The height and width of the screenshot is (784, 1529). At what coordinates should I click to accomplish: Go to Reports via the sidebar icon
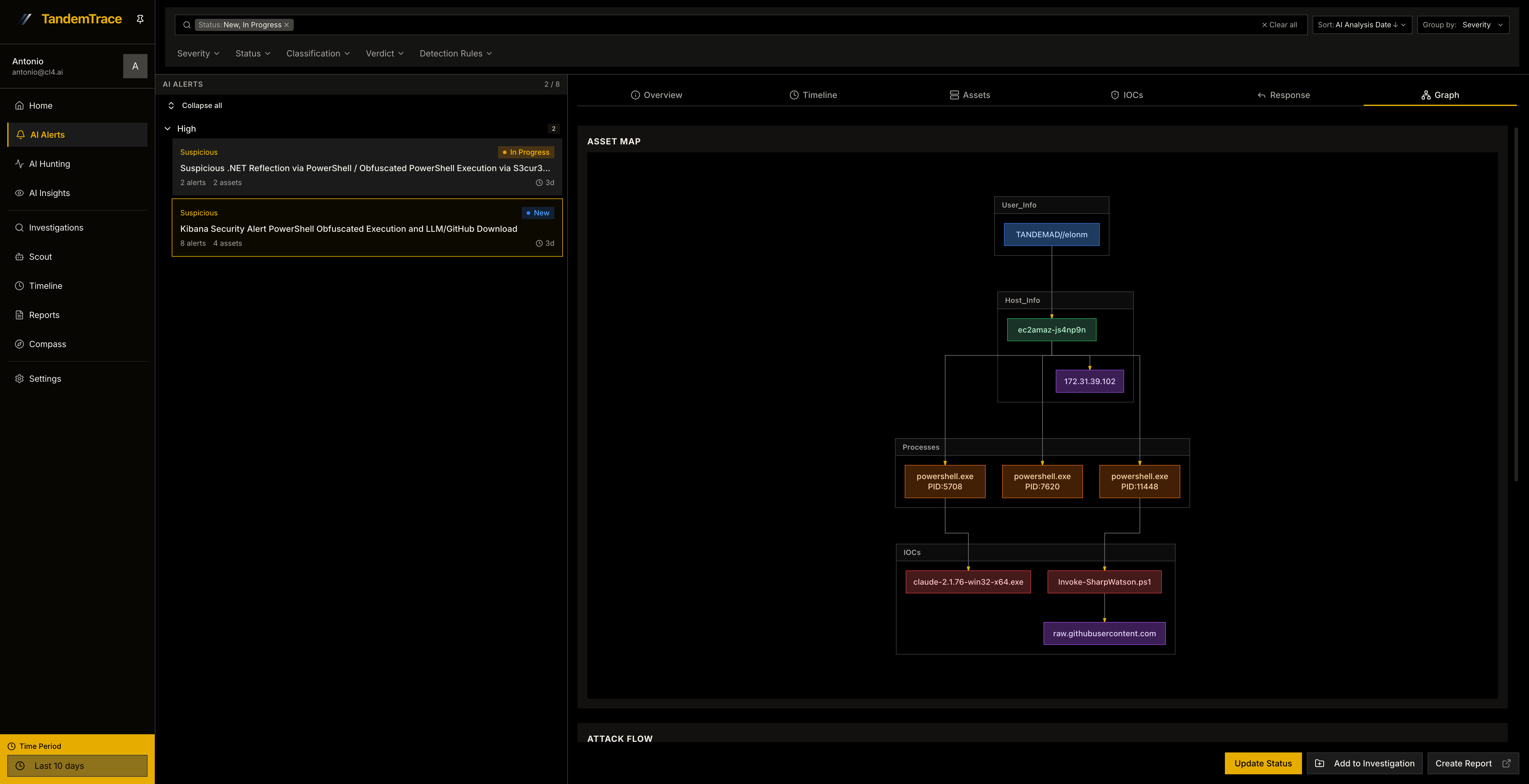44,315
